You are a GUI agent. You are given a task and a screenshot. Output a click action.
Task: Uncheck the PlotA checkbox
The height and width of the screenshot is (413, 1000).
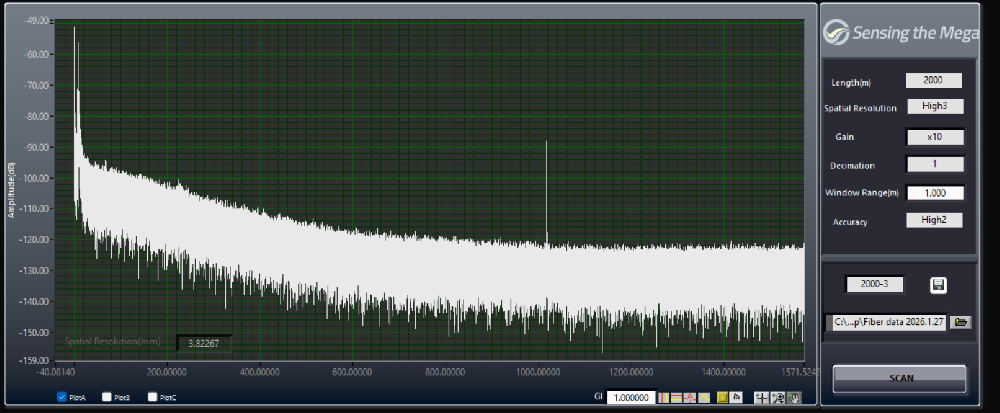[62, 397]
